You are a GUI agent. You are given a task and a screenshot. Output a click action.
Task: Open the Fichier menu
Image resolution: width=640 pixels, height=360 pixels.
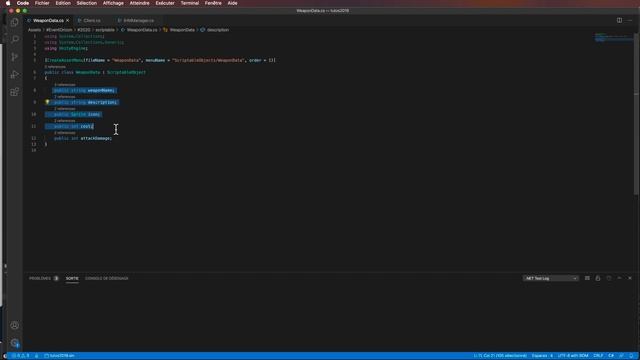pyautogui.click(x=42, y=3)
